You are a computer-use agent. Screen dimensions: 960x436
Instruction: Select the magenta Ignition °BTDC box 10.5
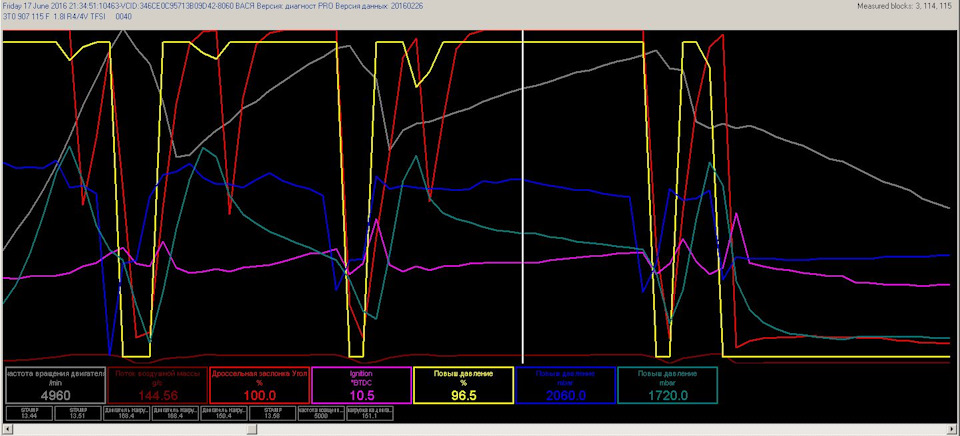coord(361,385)
